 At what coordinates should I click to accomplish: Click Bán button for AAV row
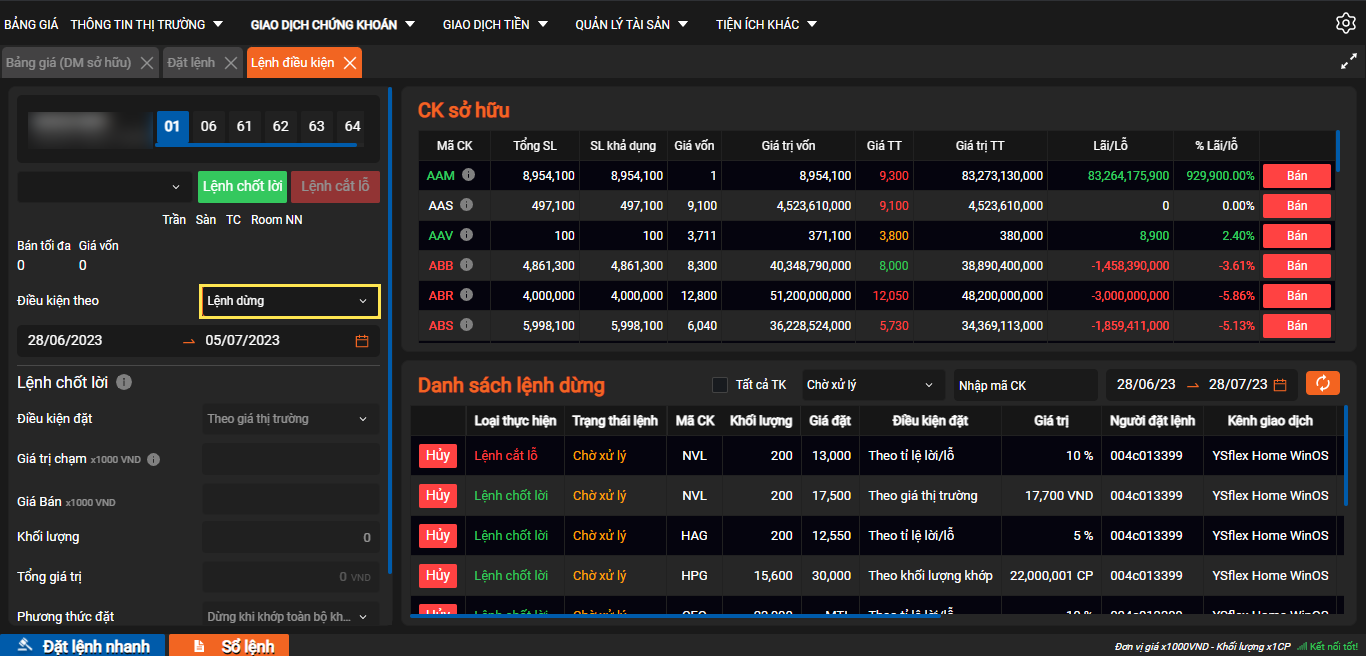[1296, 236]
